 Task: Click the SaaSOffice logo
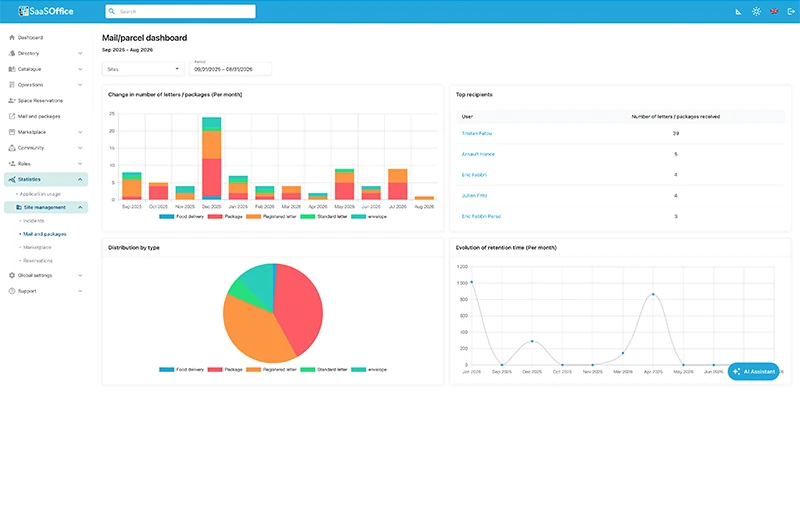[x=46, y=11]
